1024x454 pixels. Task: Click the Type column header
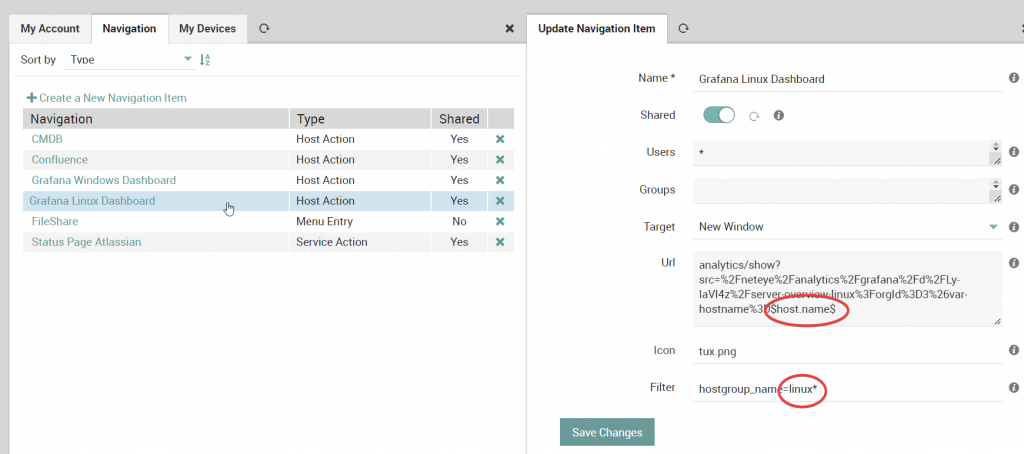[360, 119]
